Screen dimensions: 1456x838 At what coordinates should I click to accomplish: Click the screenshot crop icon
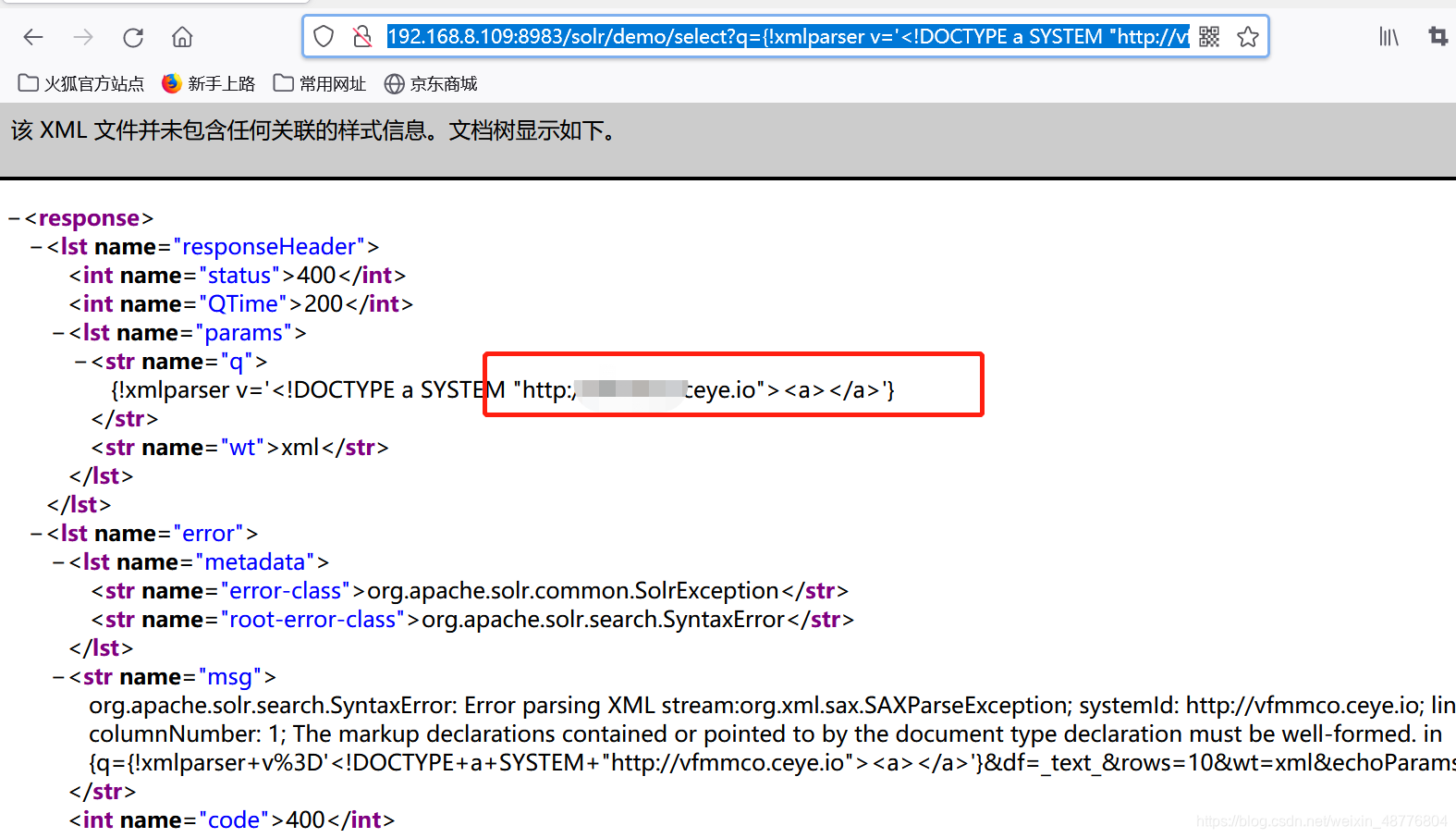[1438, 37]
